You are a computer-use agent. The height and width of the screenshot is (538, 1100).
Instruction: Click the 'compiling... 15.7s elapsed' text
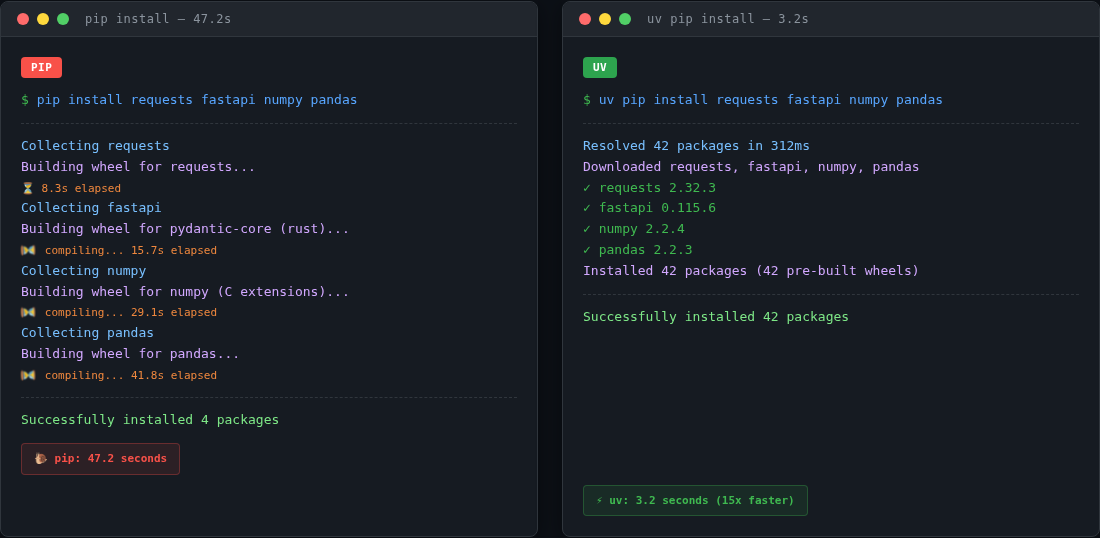(x=131, y=250)
